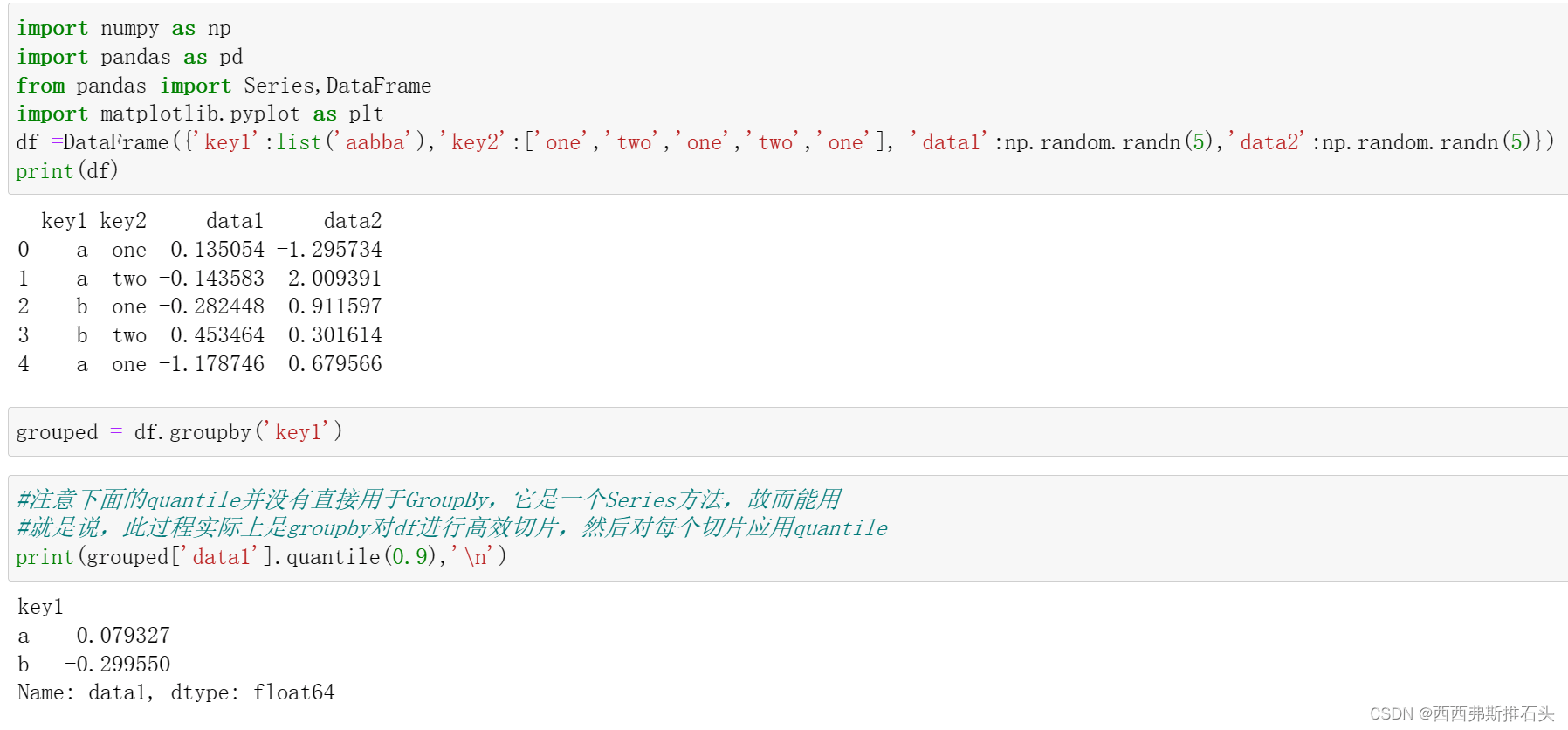
Task: Place cursor on 'import pandas as pd' line
Action: point(129,57)
